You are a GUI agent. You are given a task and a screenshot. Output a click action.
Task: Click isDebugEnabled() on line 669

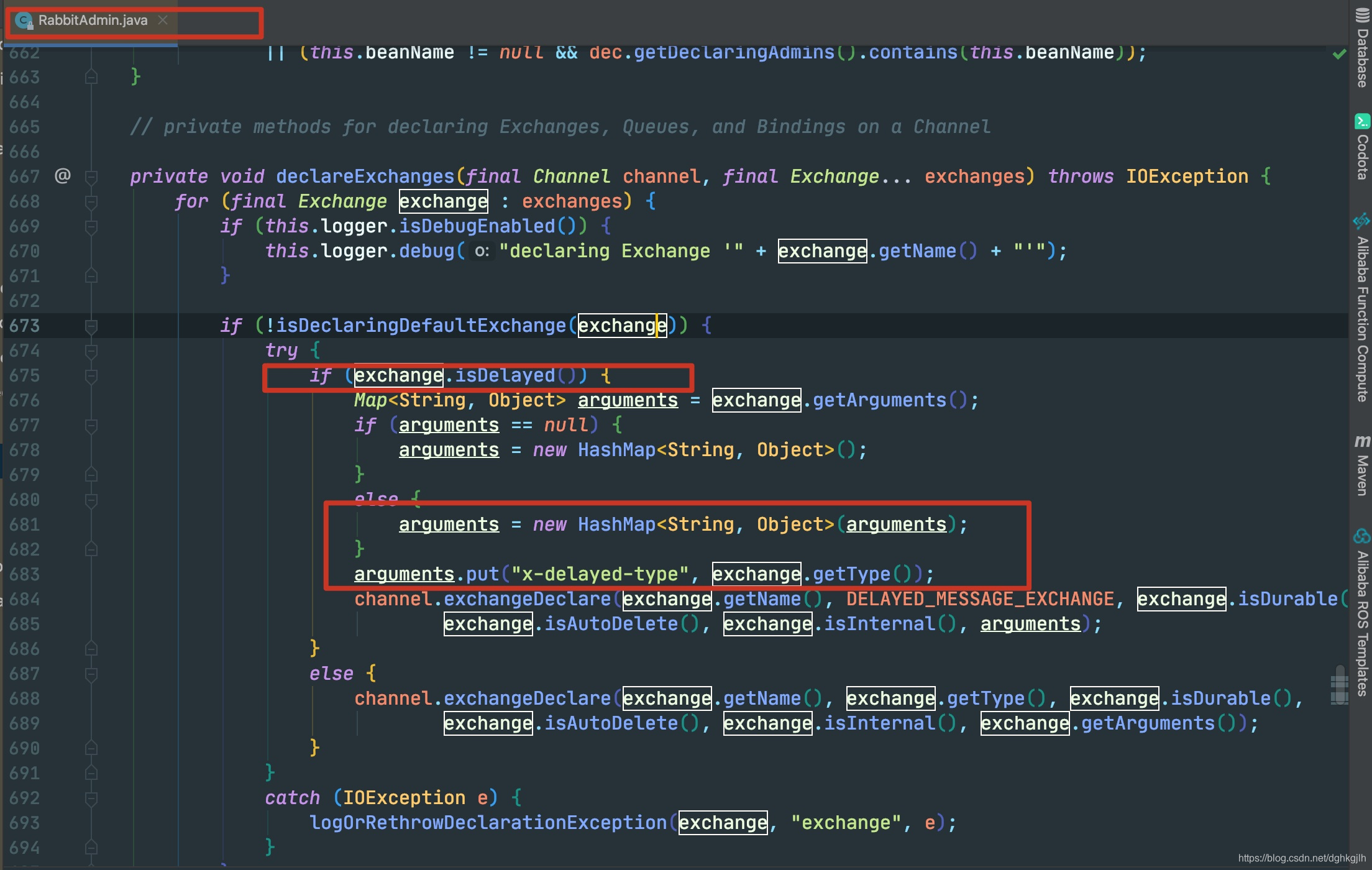[x=488, y=226]
